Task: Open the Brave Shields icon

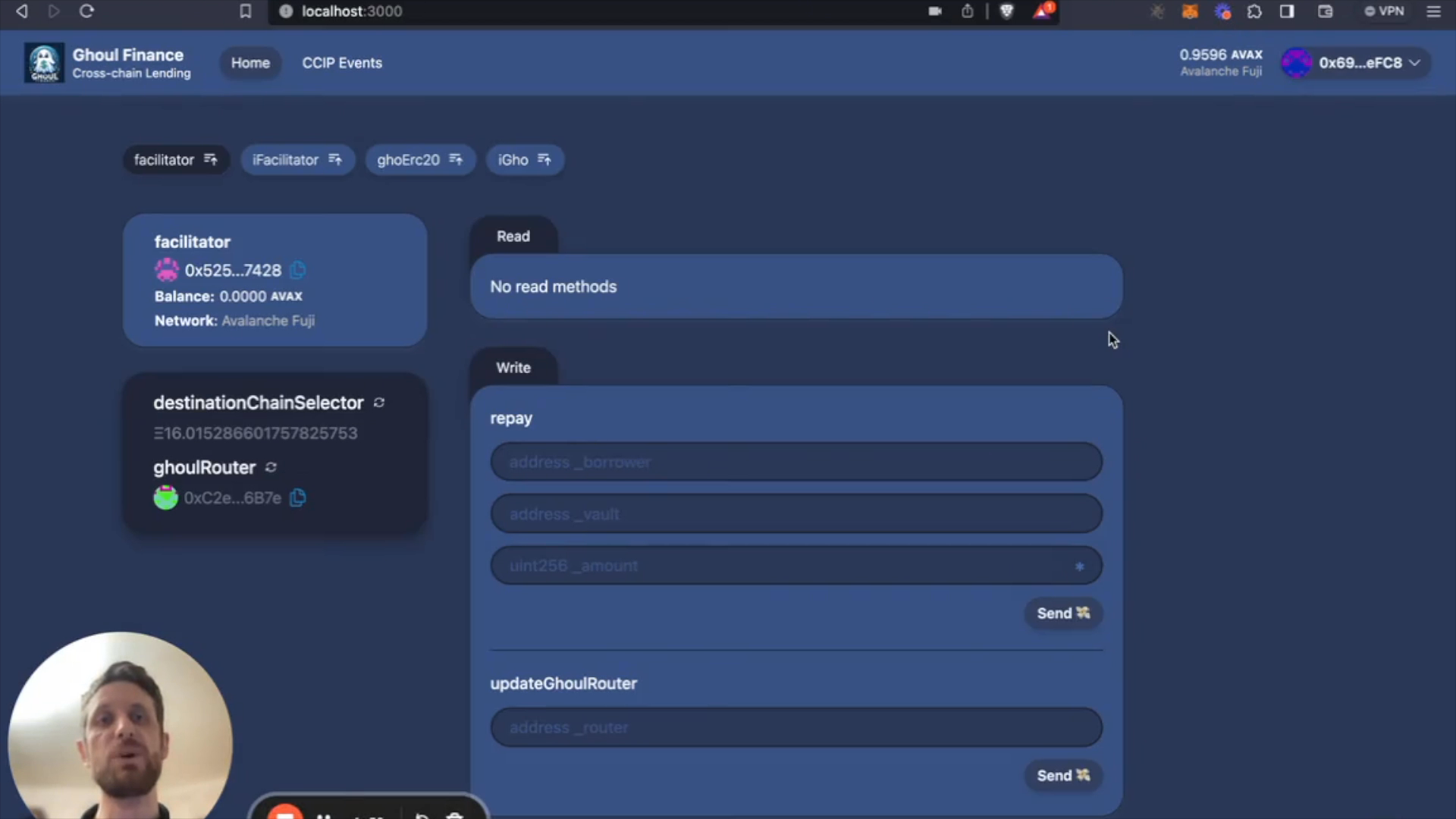Action: (x=1007, y=11)
